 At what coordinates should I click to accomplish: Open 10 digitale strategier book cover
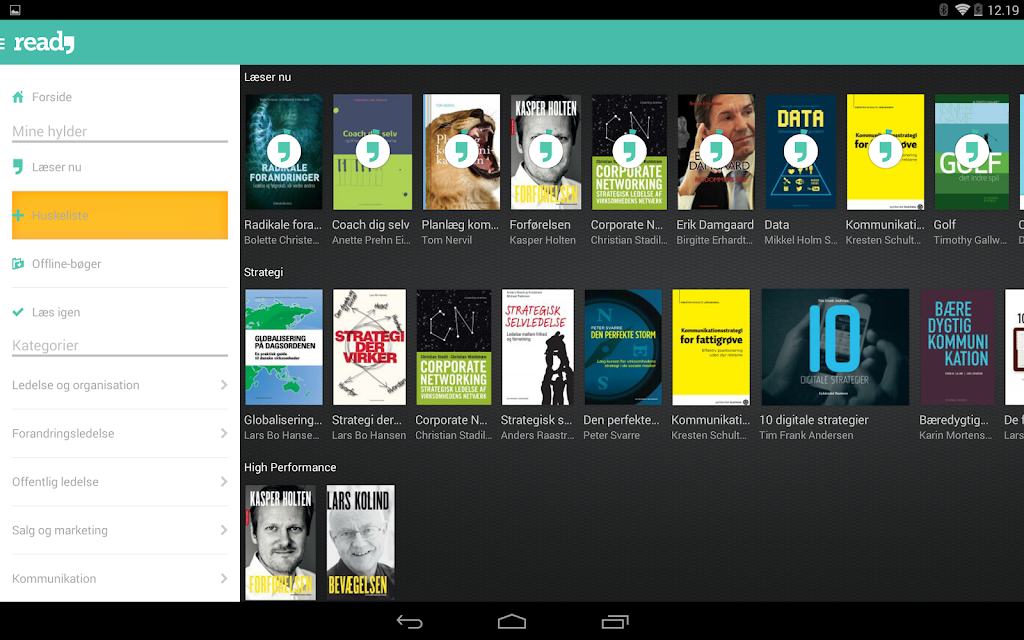835,347
